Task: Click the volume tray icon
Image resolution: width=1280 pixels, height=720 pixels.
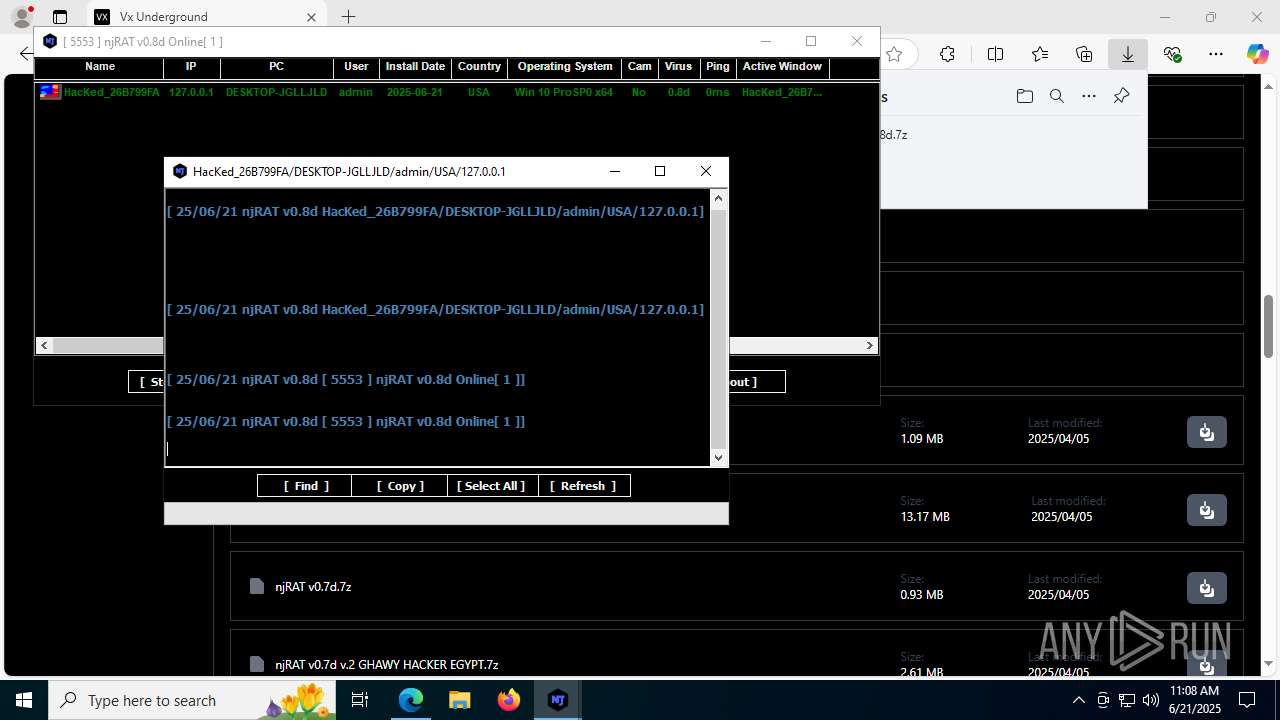Action: (x=1151, y=700)
